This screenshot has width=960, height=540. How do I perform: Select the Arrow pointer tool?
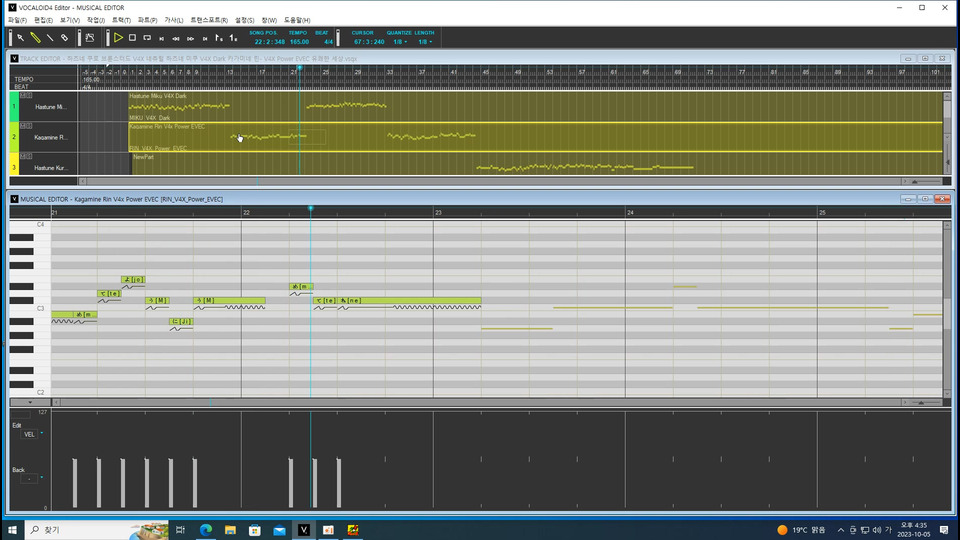[21, 38]
